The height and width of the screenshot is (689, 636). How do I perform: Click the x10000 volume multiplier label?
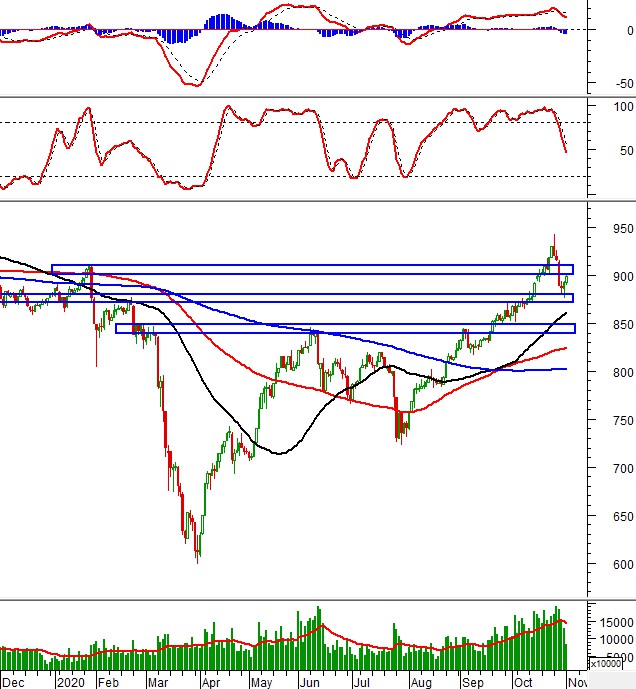point(605,663)
